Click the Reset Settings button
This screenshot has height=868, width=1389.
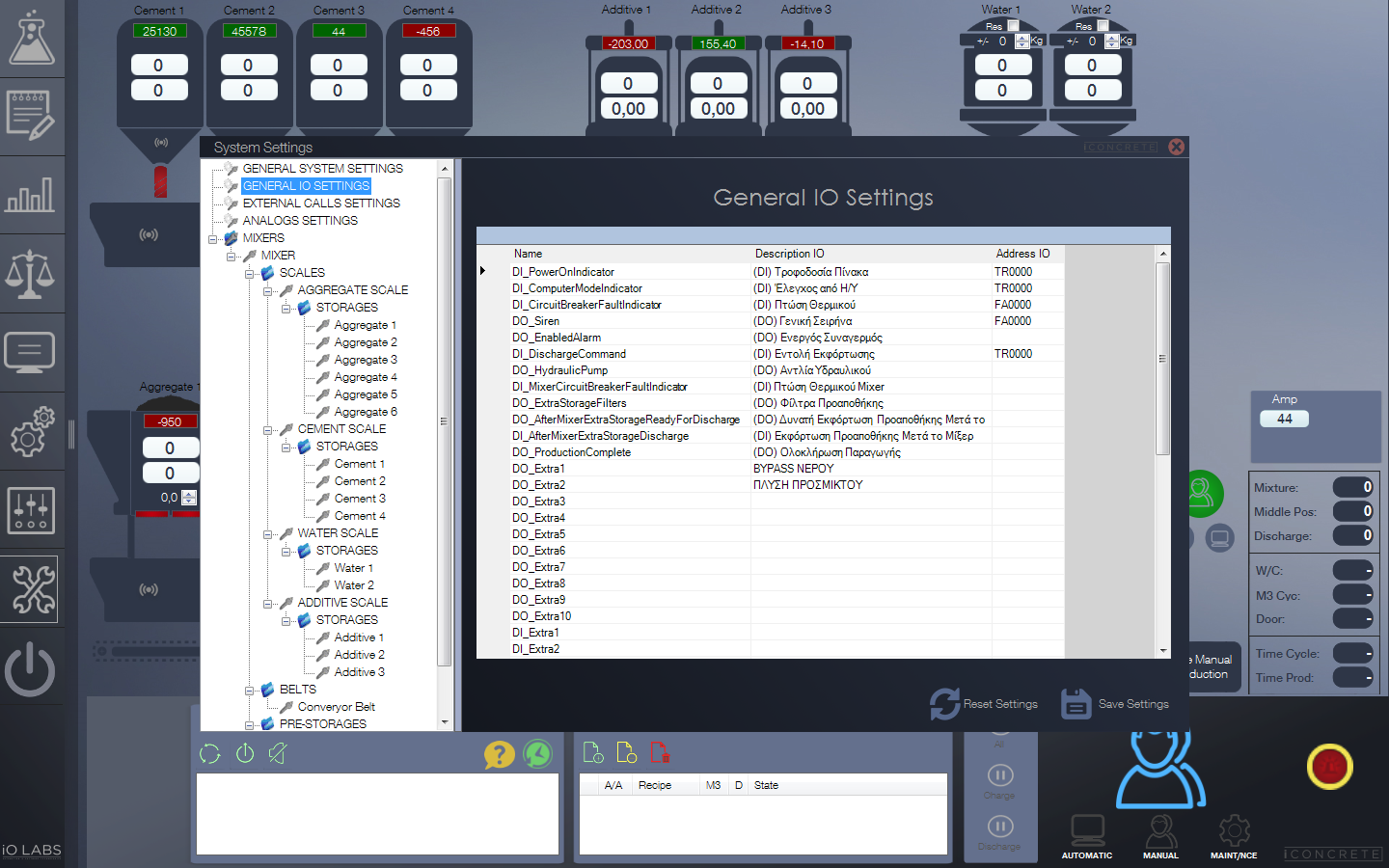click(x=984, y=704)
